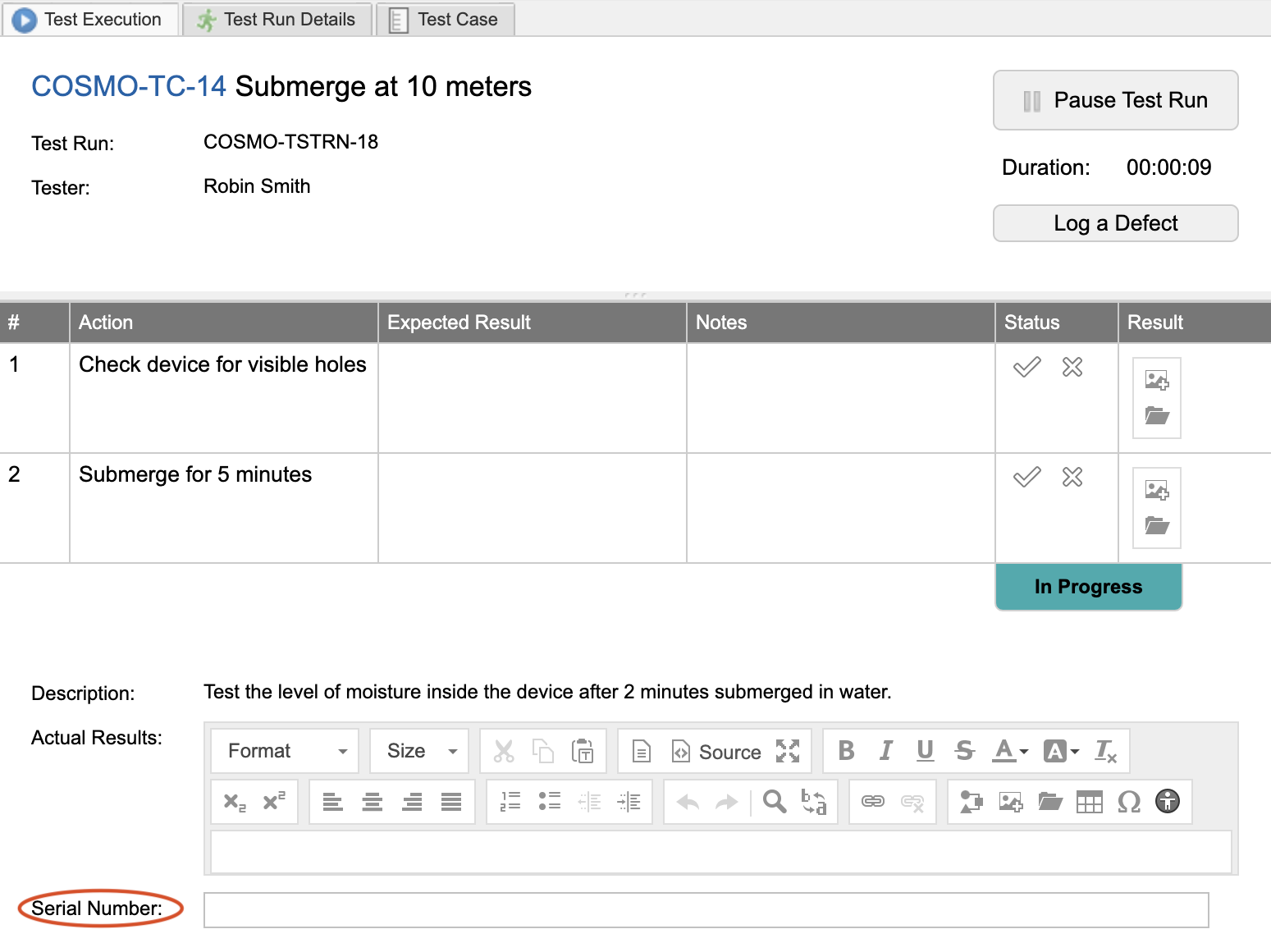Mark step 1 as failed with X
This screenshot has width=1271, height=952.
coord(1072,367)
